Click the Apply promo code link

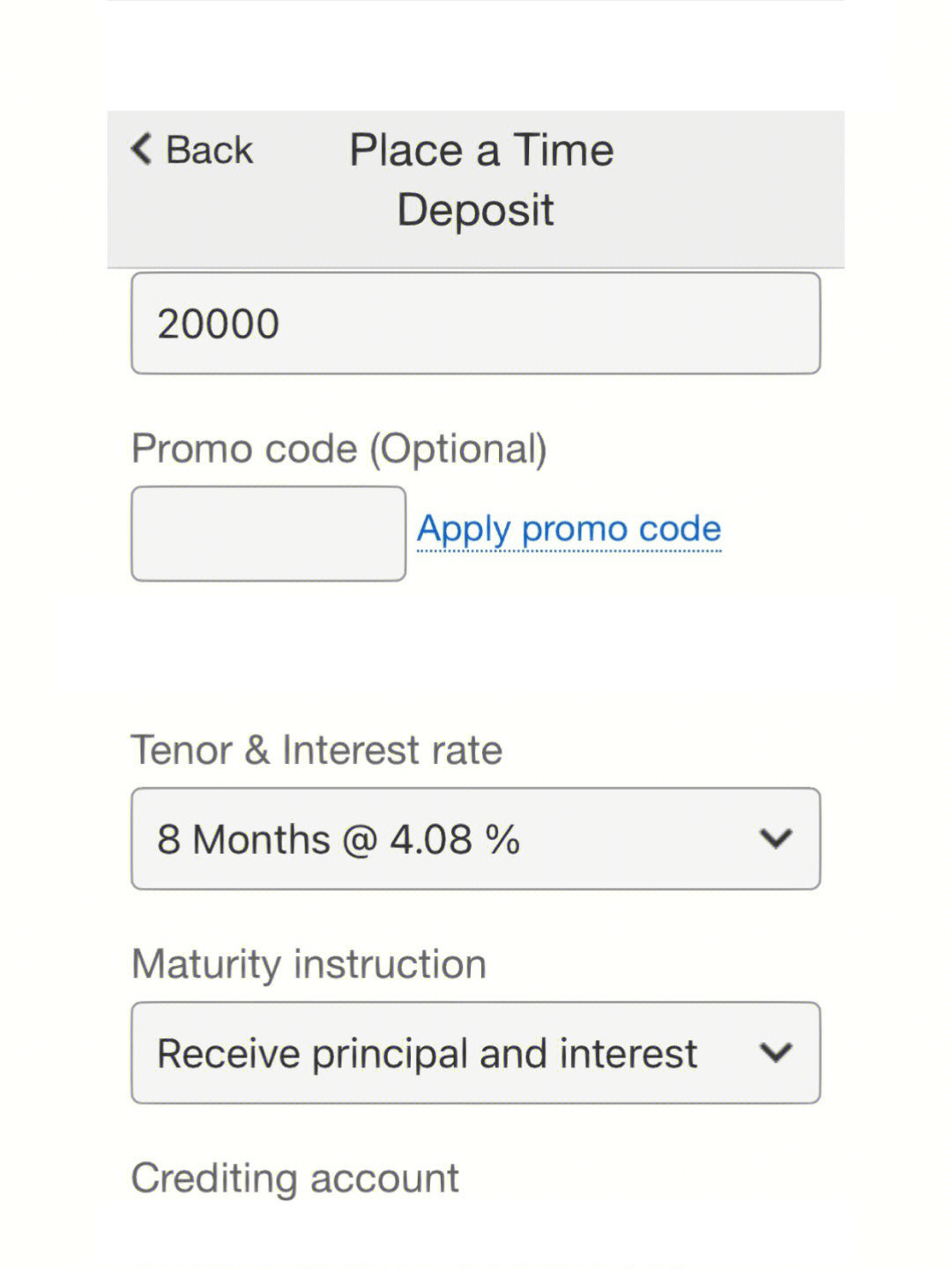point(569,529)
